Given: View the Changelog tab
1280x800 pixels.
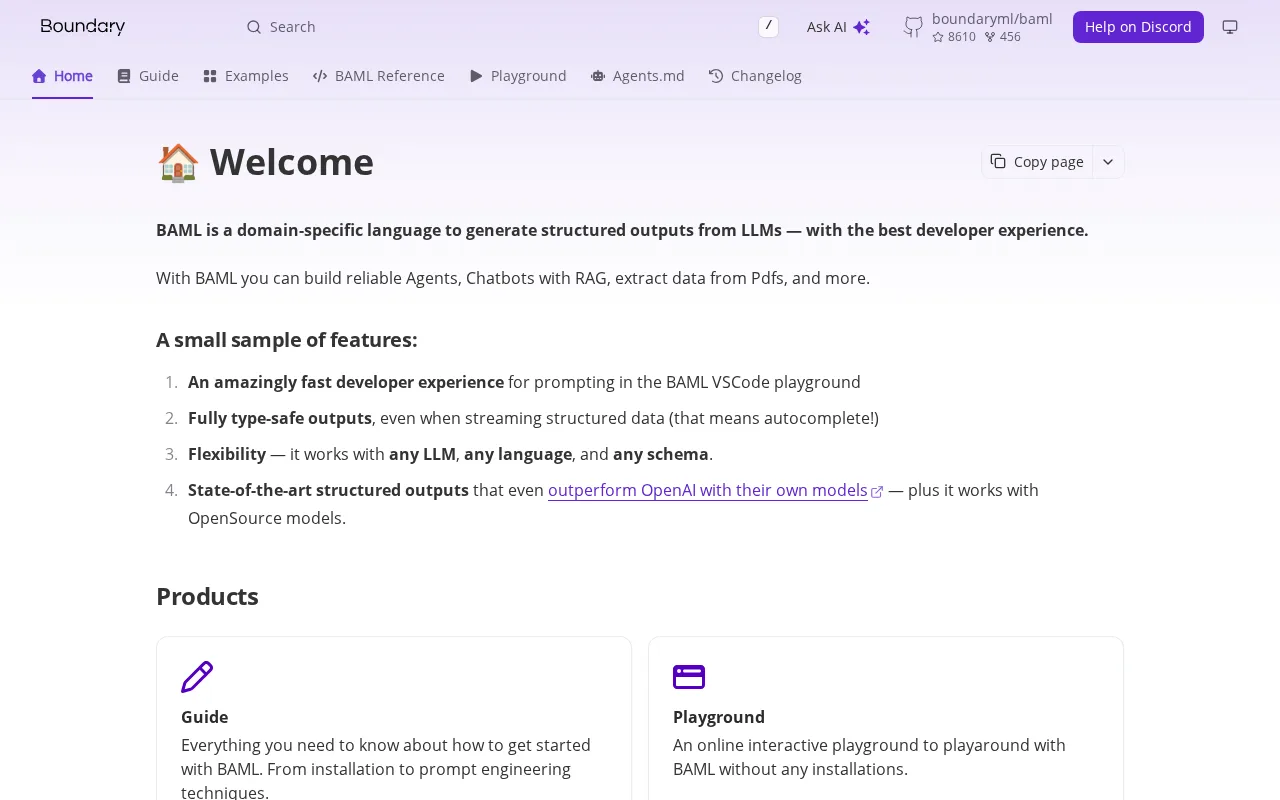Looking at the screenshot, I should (x=755, y=76).
